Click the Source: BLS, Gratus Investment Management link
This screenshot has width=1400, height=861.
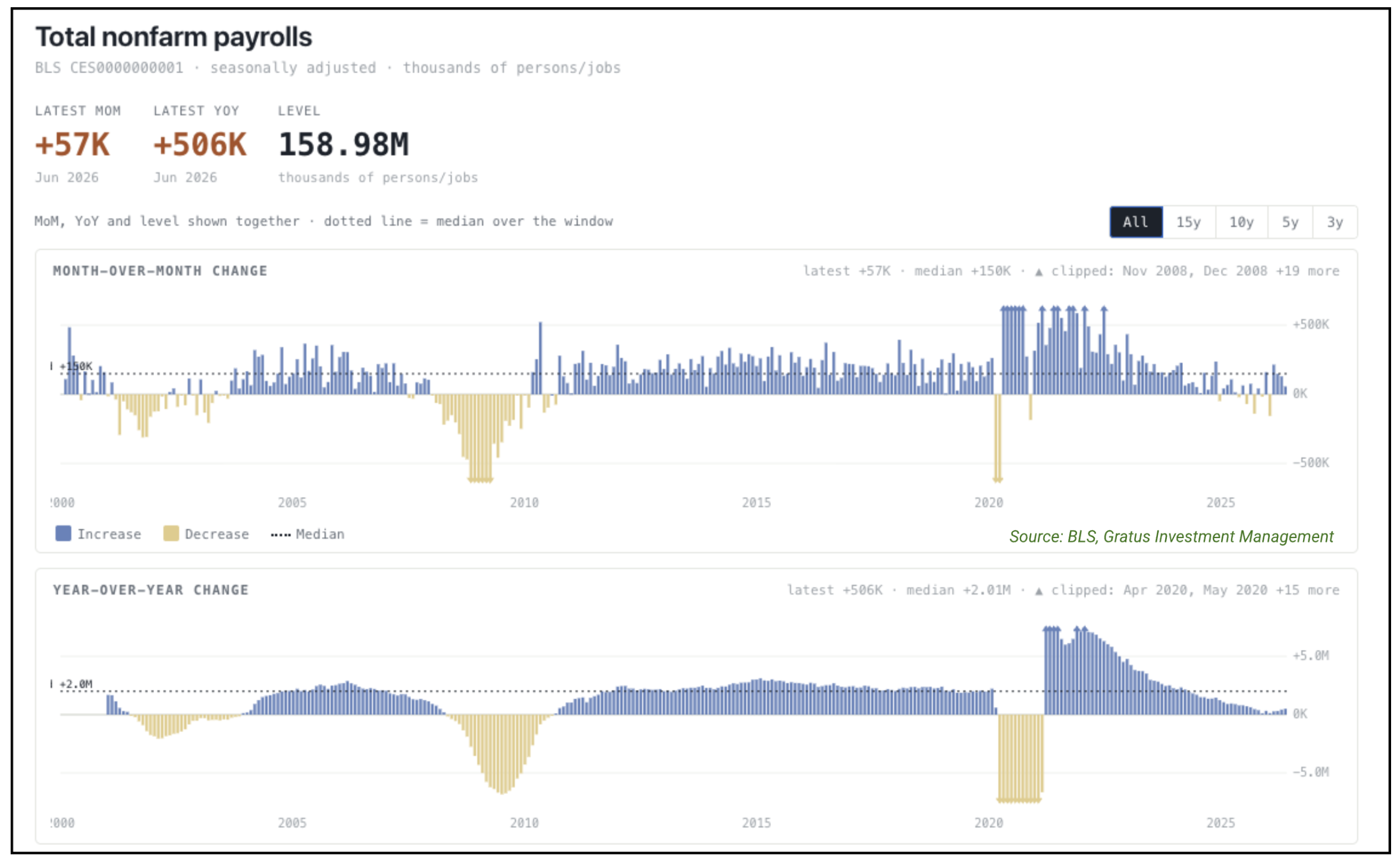click(x=1171, y=536)
